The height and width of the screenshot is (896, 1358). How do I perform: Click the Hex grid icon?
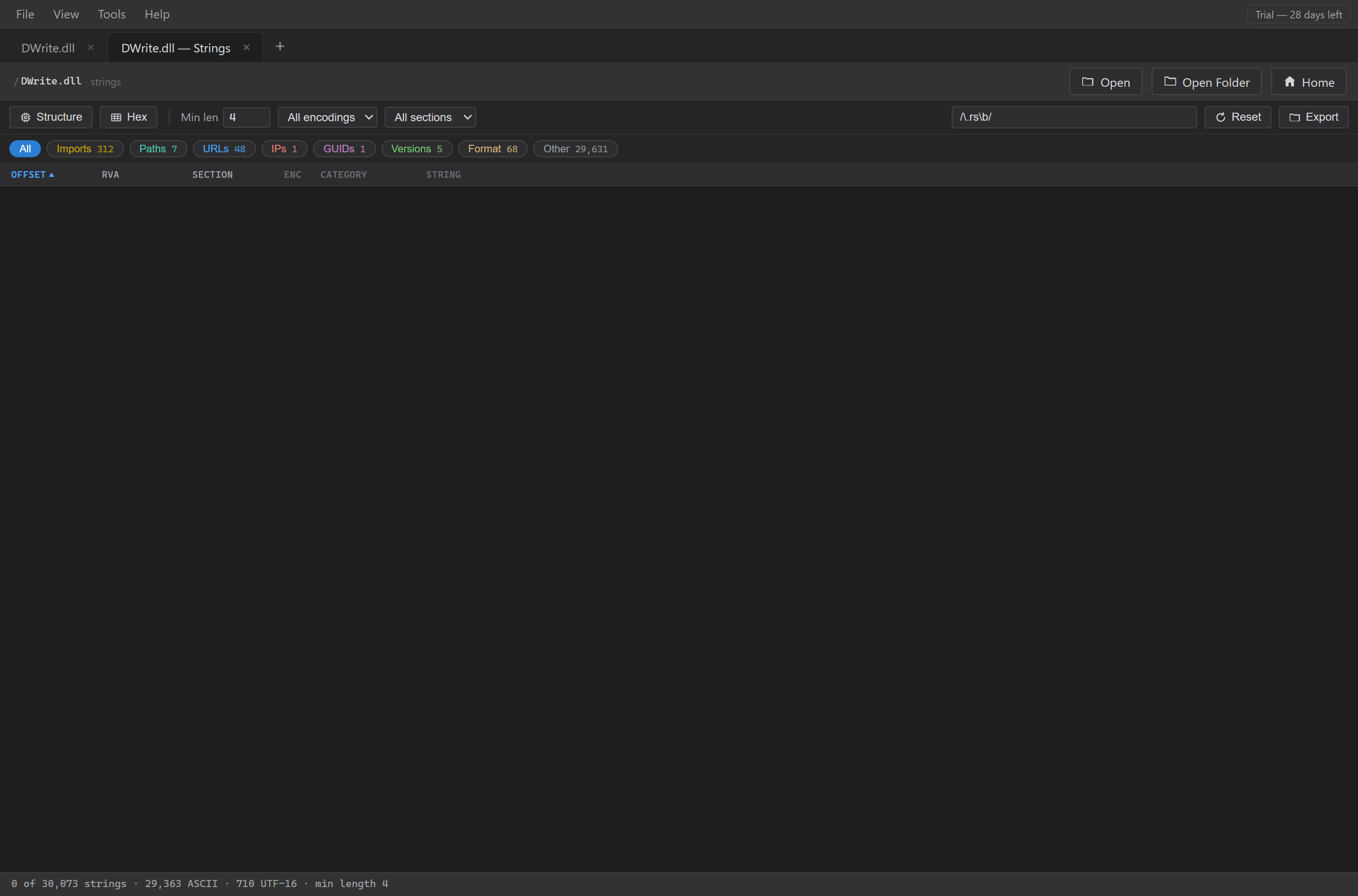(116, 117)
